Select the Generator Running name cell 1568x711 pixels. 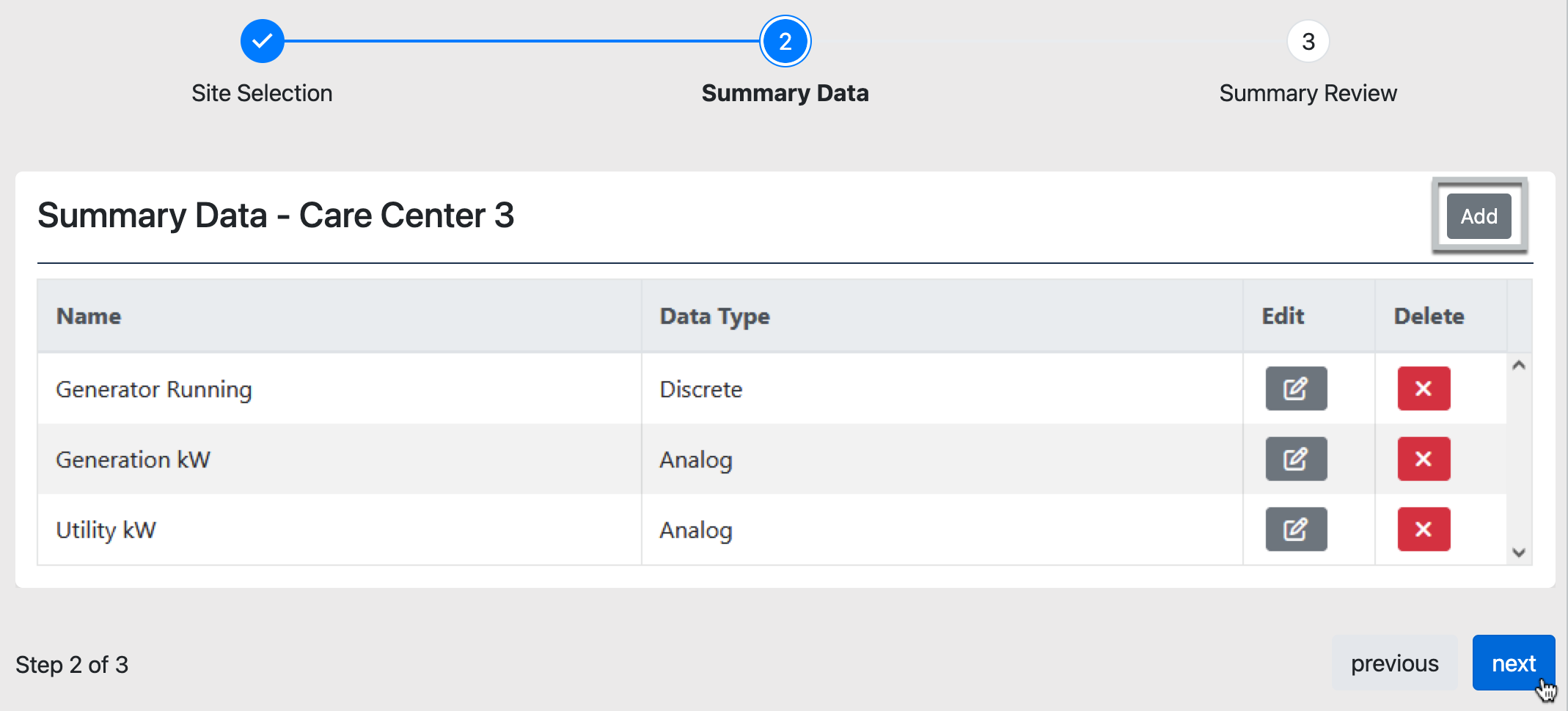click(154, 389)
